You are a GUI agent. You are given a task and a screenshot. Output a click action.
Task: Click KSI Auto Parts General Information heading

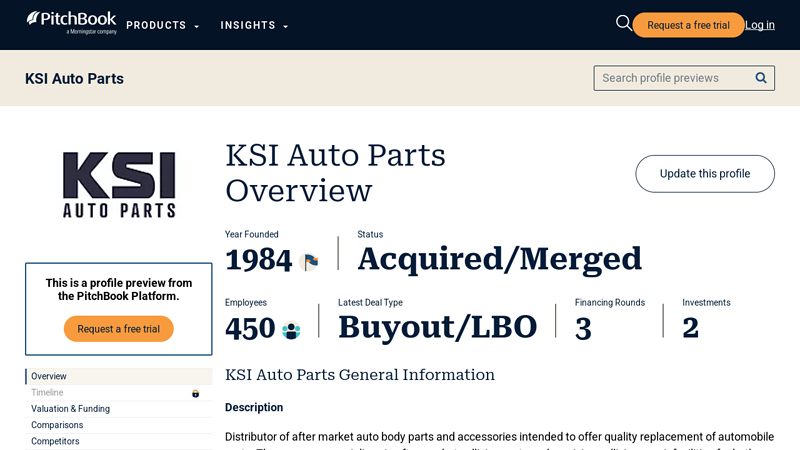point(360,375)
